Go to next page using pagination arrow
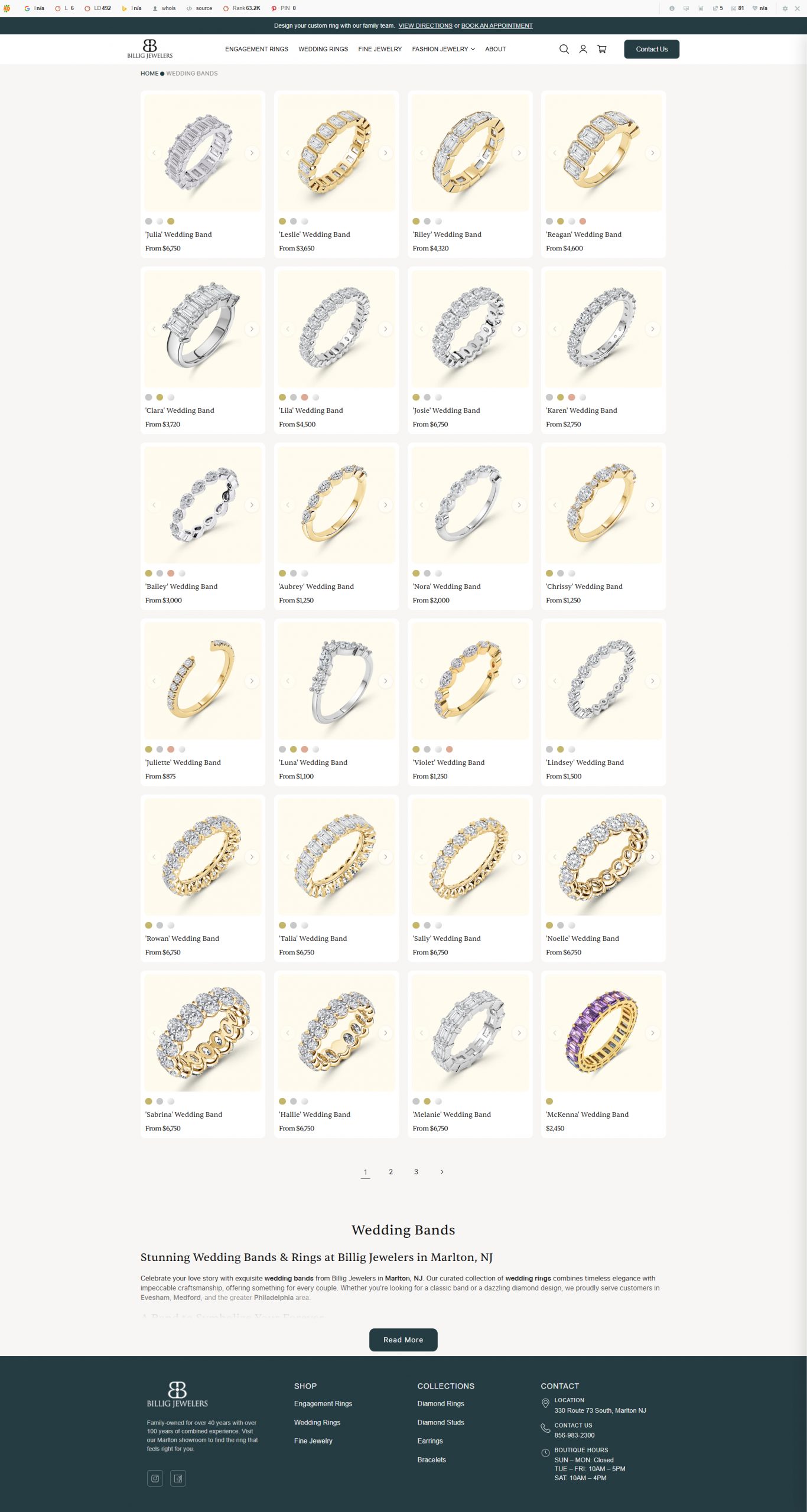Image resolution: width=807 pixels, height=1512 pixels. point(442,1172)
